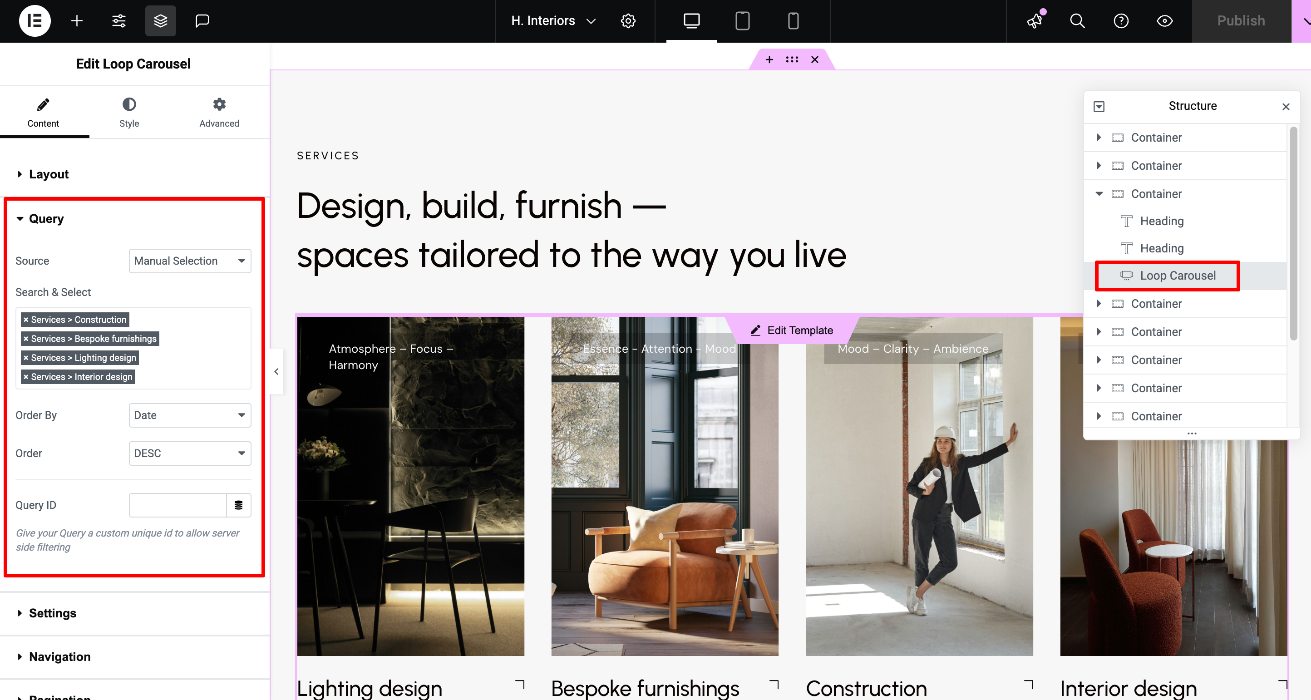Click Query ID dynamic tags icon

[239, 505]
